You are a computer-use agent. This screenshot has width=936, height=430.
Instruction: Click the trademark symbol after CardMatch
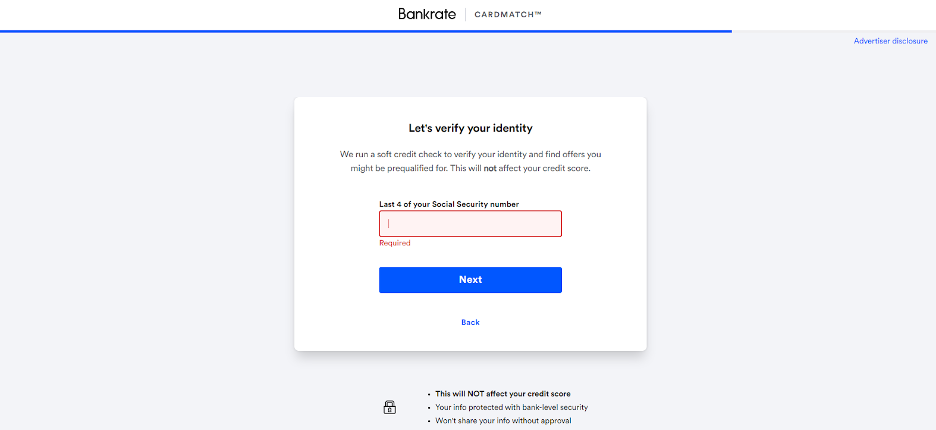pos(537,14)
